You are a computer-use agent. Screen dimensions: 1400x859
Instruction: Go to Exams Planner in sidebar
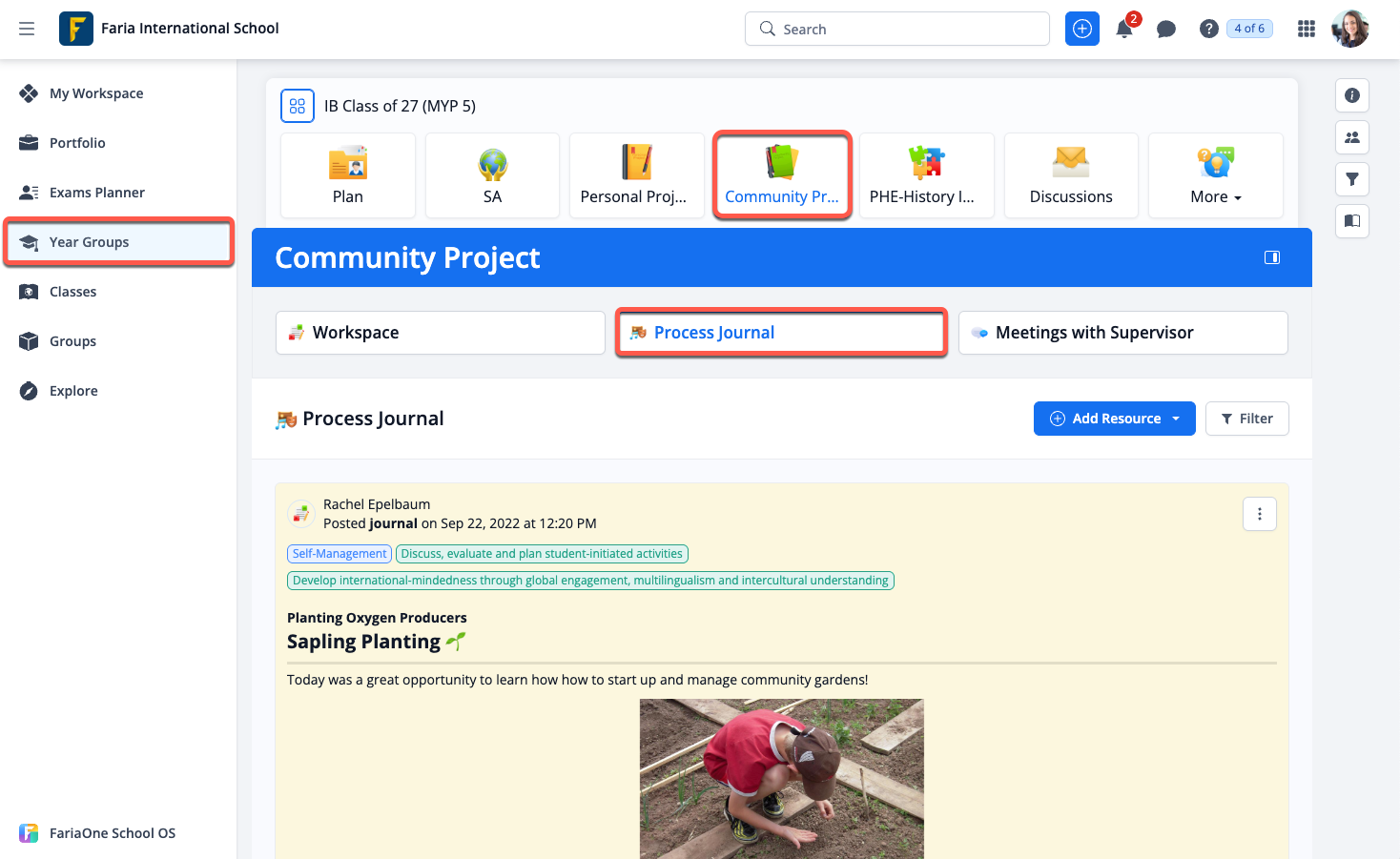click(x=96, y=193)
